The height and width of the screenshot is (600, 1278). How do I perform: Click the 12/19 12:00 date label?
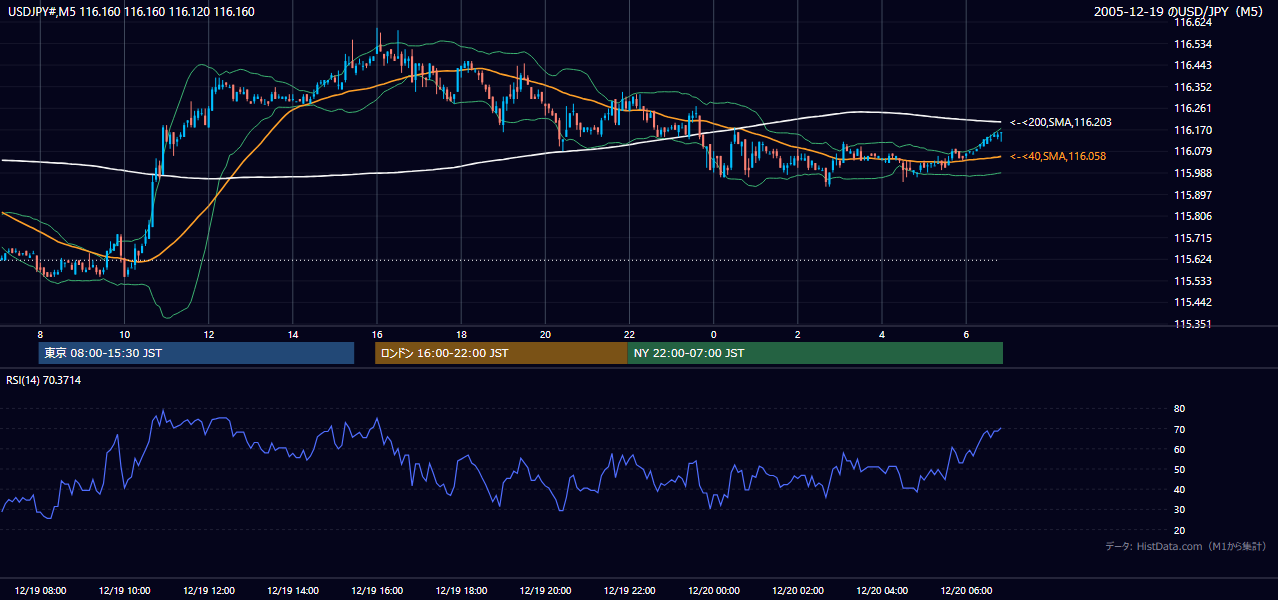[x=209, y=591]
